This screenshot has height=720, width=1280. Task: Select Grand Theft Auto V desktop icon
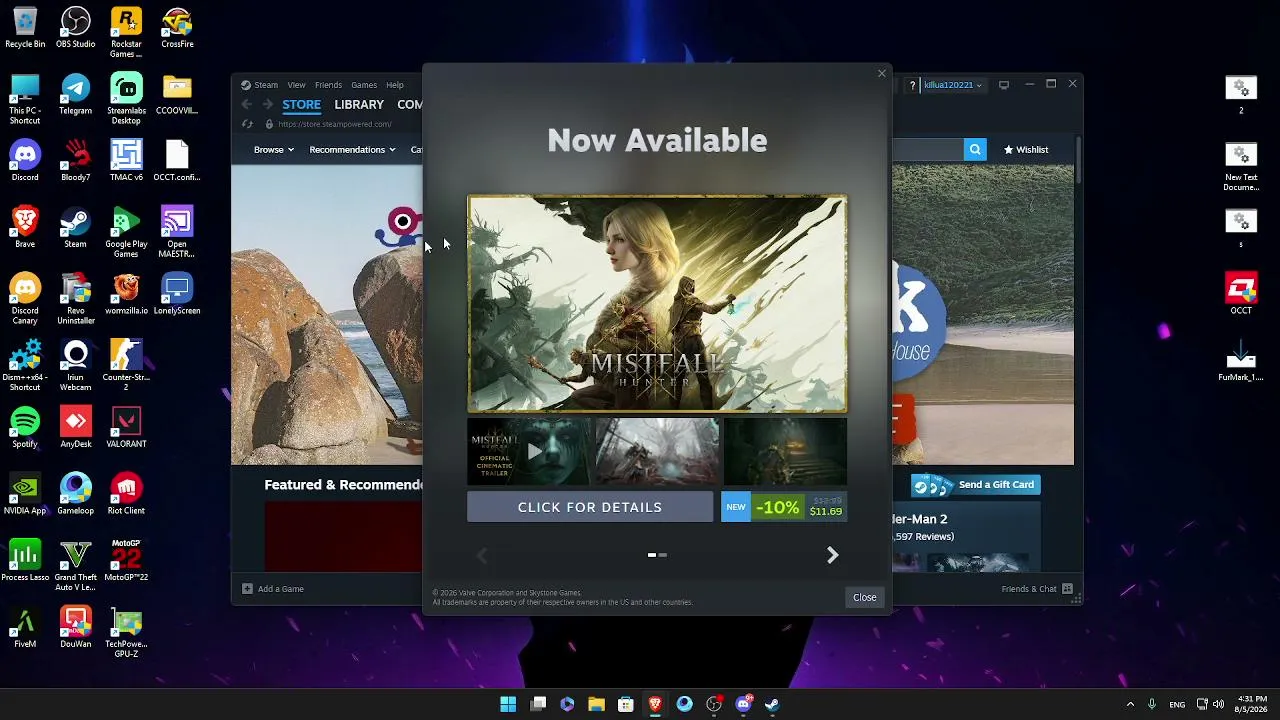76,566
